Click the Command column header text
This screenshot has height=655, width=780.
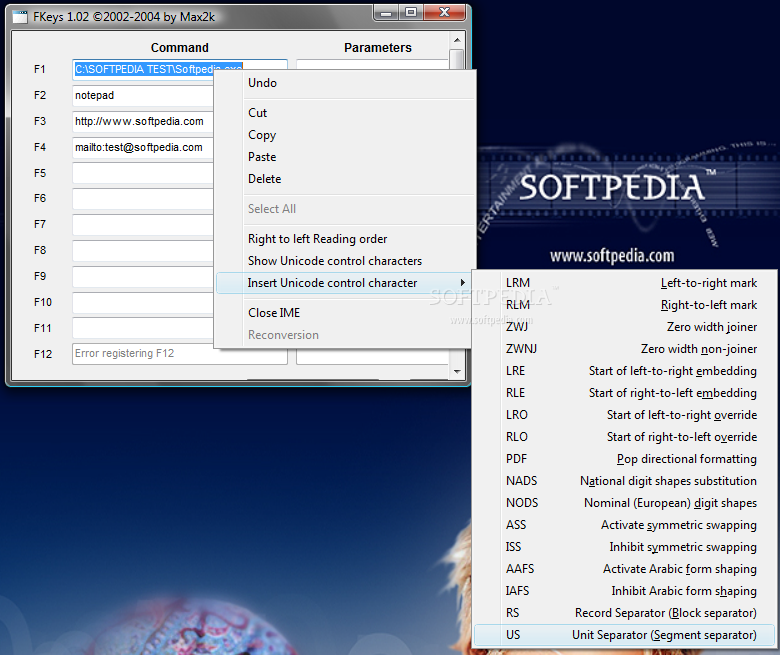[180, 48]
